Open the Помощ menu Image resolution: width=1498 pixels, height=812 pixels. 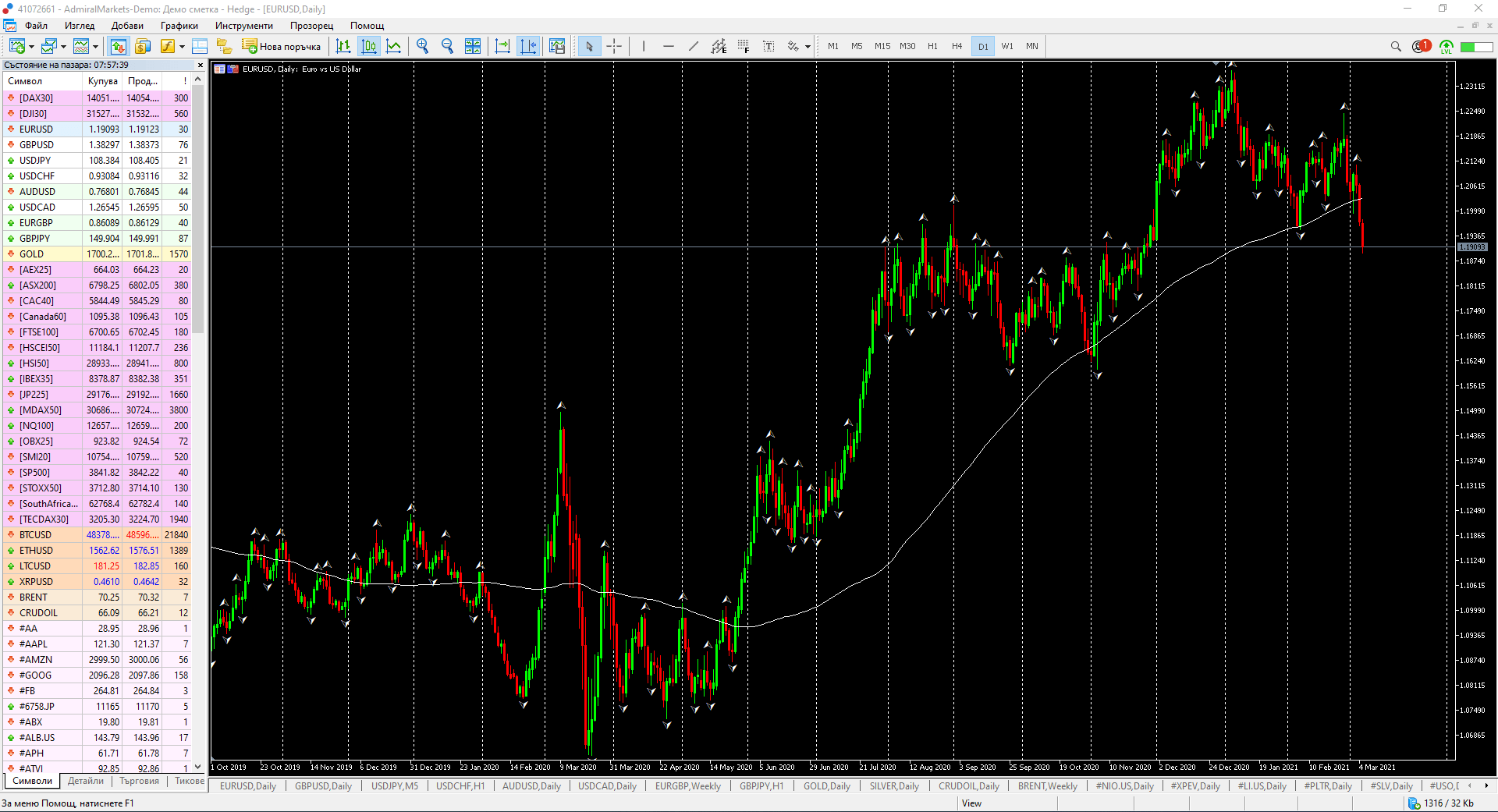pyautogui.click(x=367, y=26)
